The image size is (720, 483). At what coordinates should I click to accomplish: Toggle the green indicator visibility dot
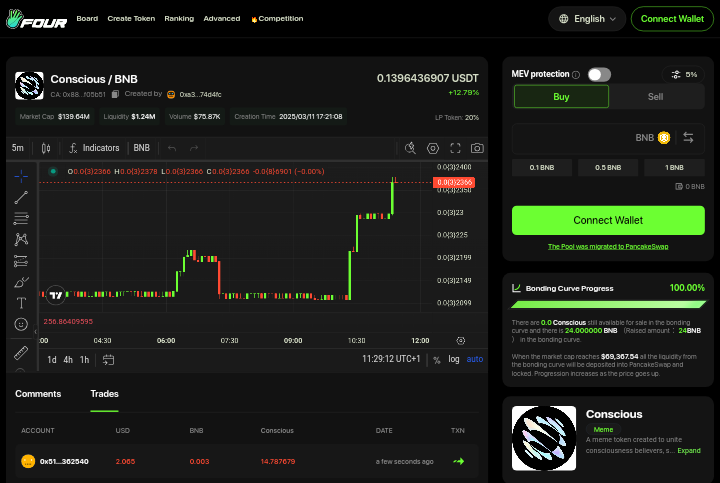pos(53,171)
